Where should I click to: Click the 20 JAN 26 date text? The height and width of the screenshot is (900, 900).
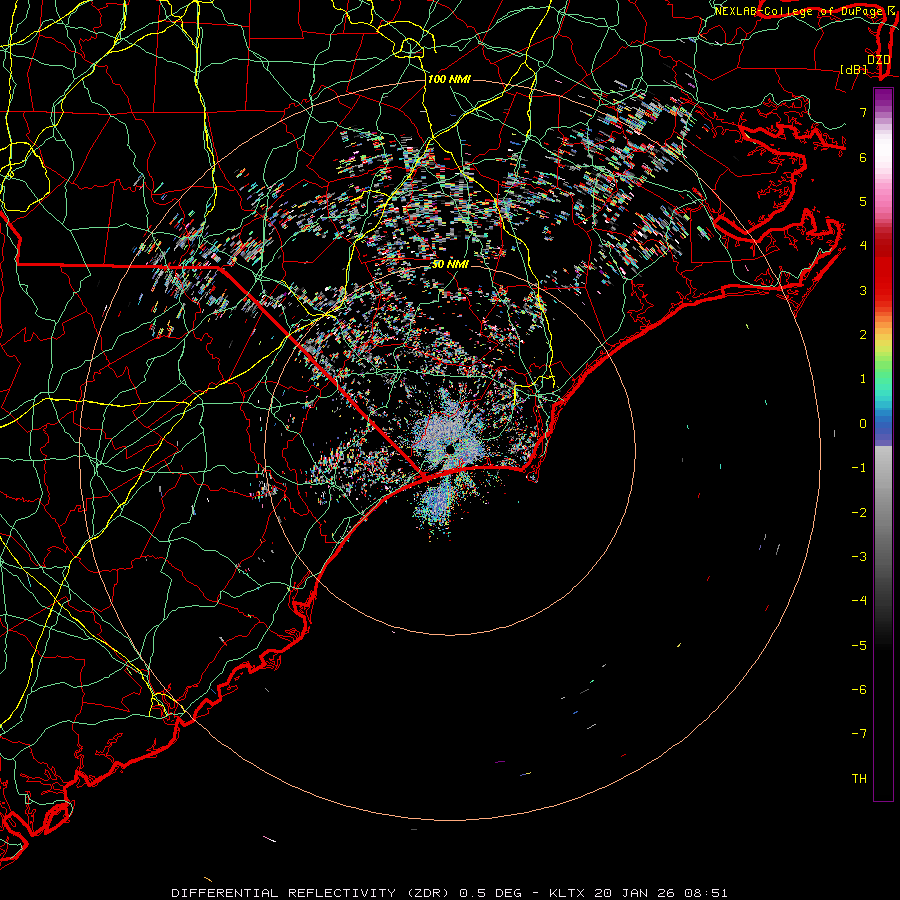pos(634,893)
